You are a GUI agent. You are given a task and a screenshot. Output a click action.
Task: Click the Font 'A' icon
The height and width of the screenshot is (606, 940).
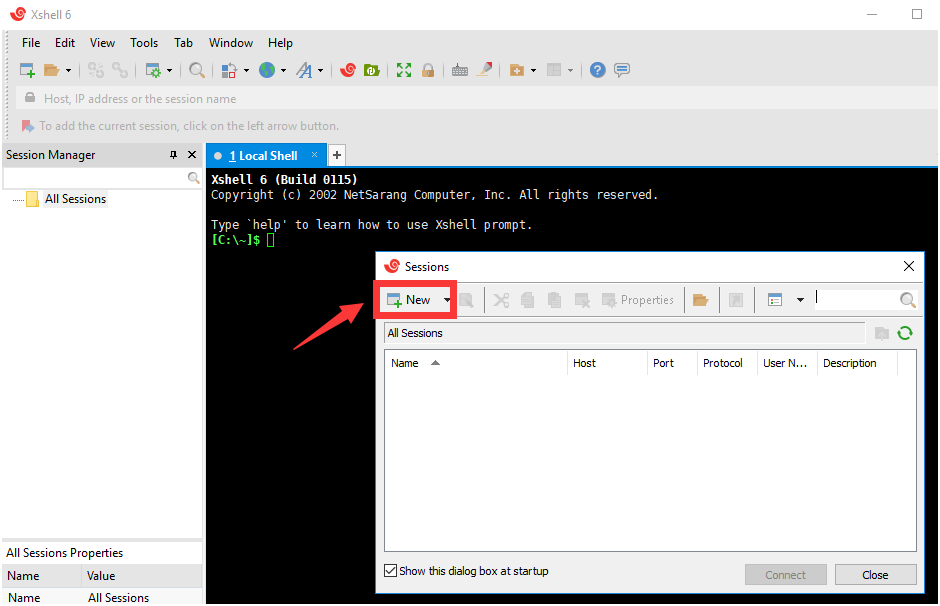pos(304,70)
